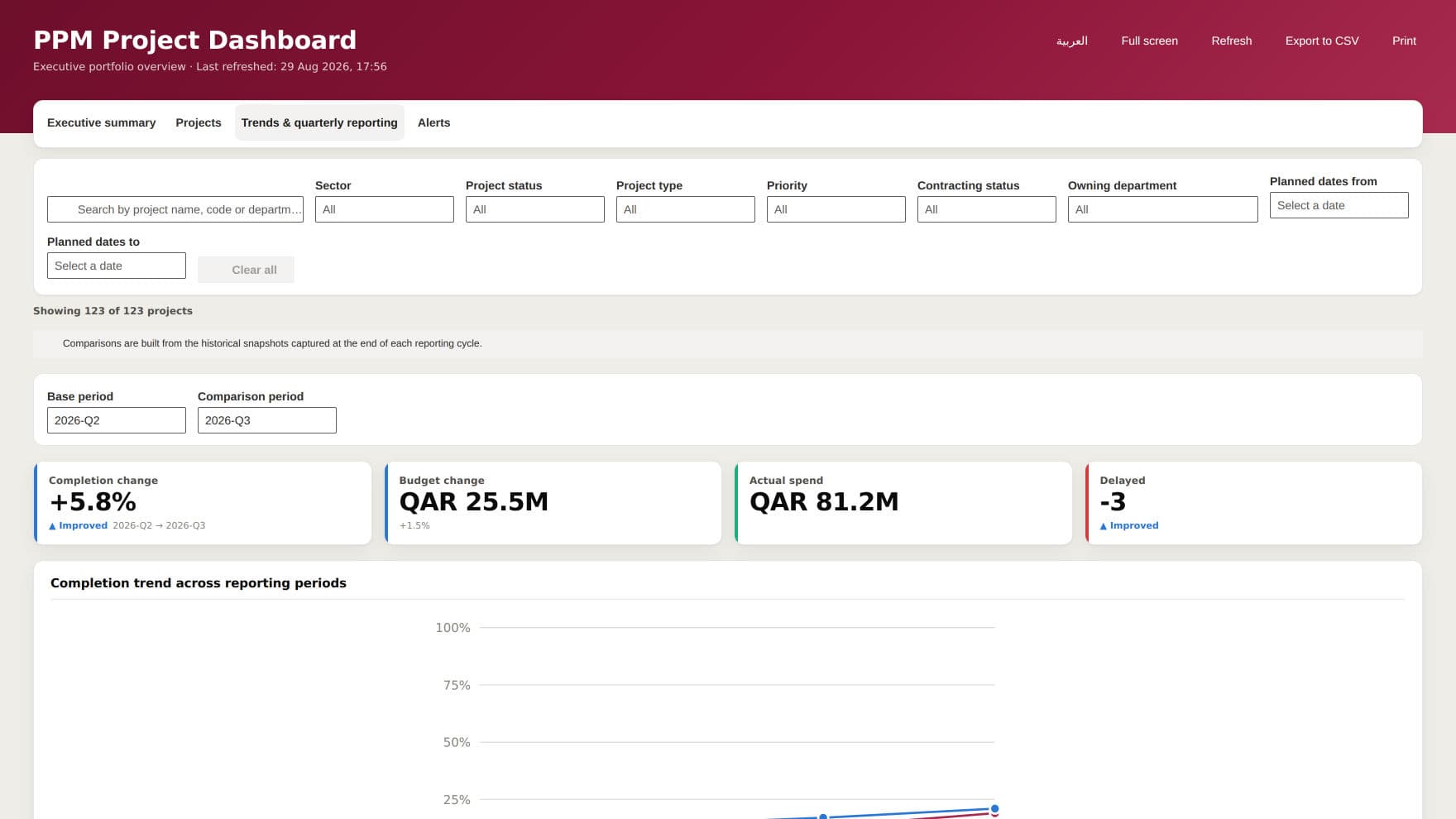Go to the Alerts tab
Viewport: 1456px width, 819px height.
[433, 122]
